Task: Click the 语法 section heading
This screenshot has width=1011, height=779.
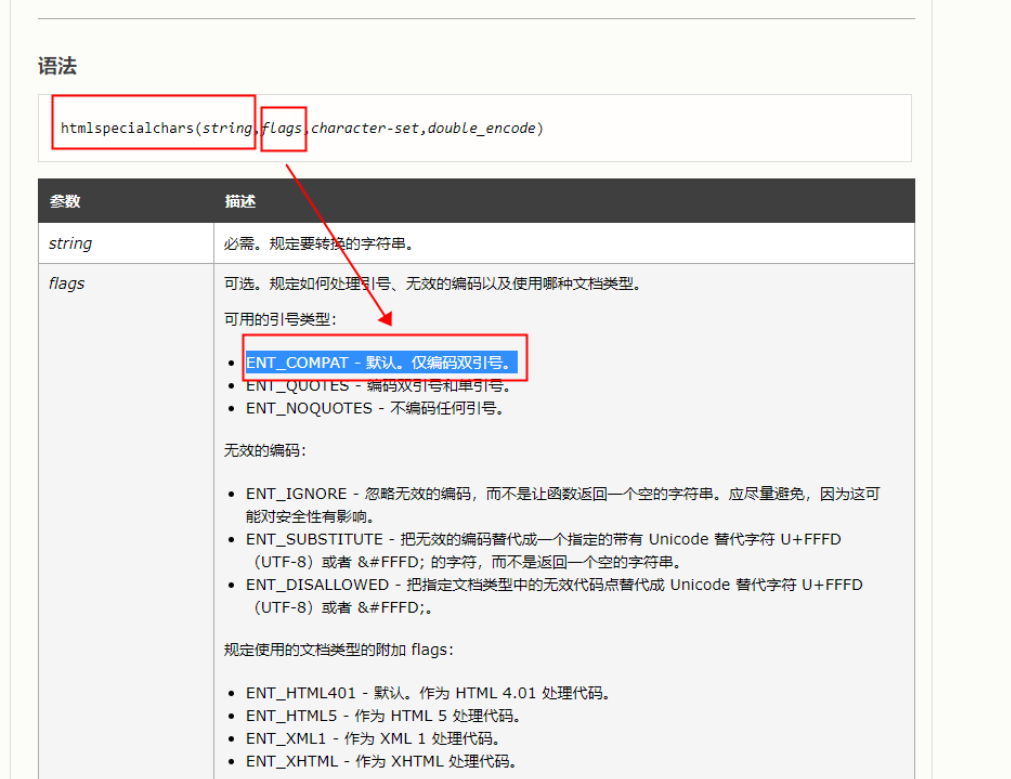Action: pos(58,67)
